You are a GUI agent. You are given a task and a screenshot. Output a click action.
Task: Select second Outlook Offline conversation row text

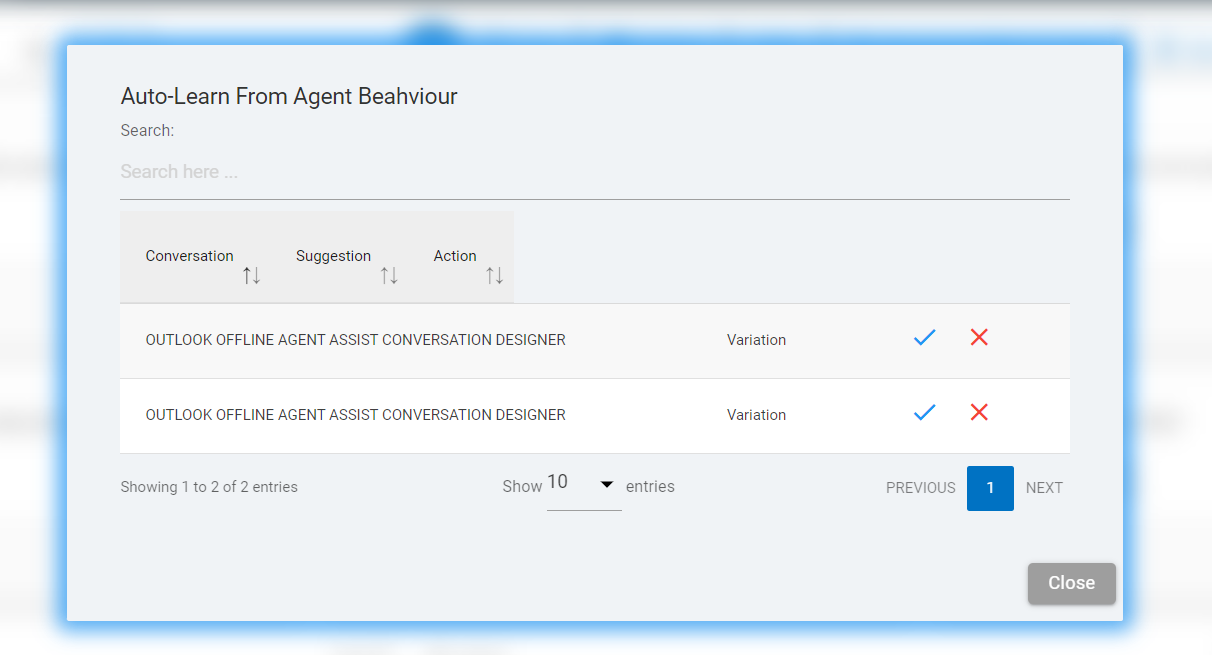click(355, 415)
